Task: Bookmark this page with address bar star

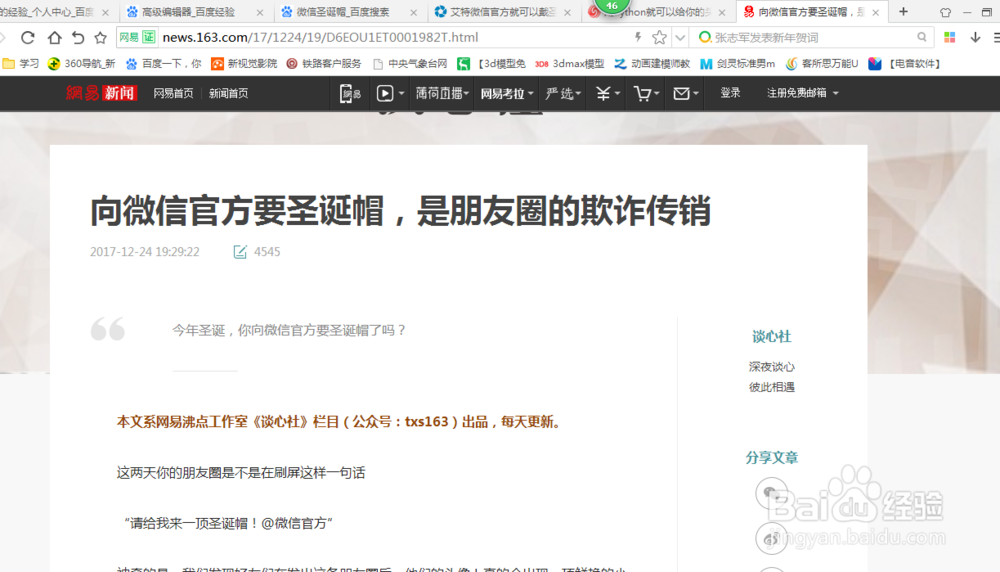Action: click(659, 38)
